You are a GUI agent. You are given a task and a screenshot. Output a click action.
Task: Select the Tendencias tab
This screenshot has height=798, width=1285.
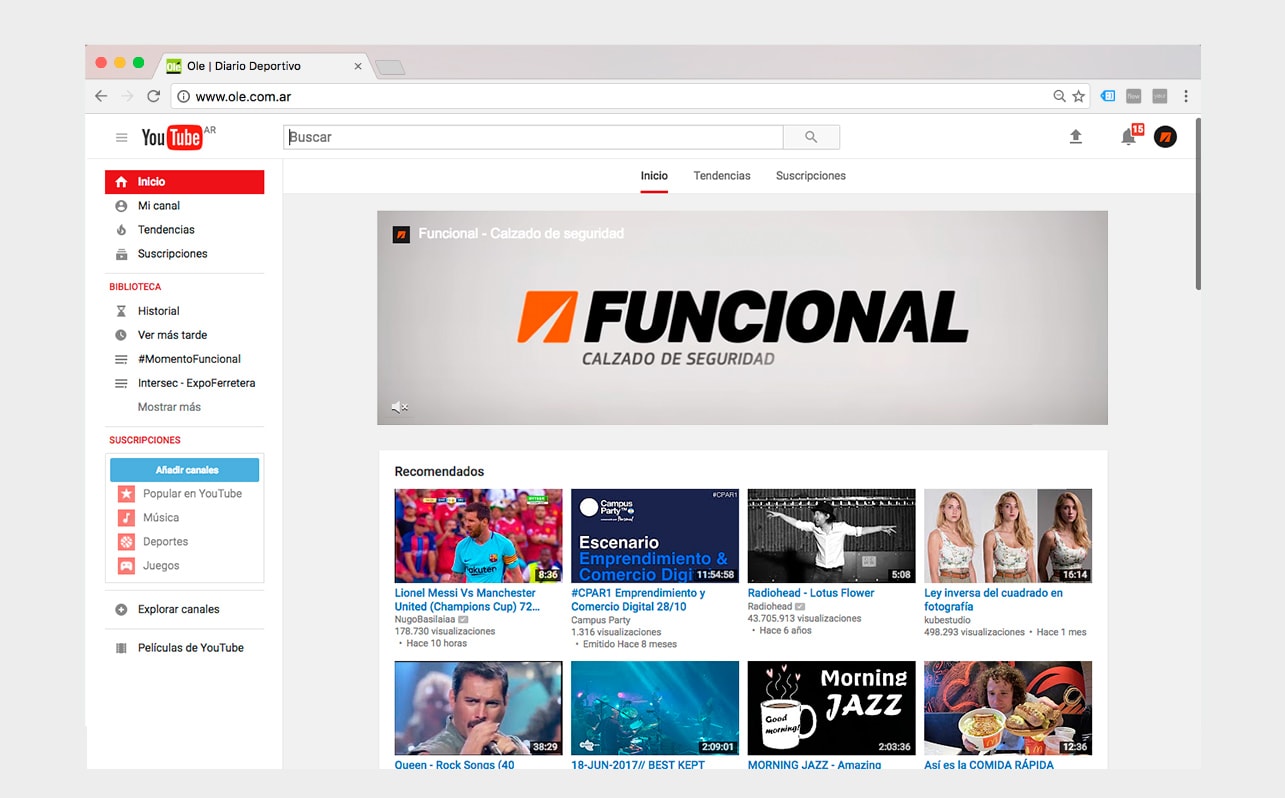coord(722,176)
